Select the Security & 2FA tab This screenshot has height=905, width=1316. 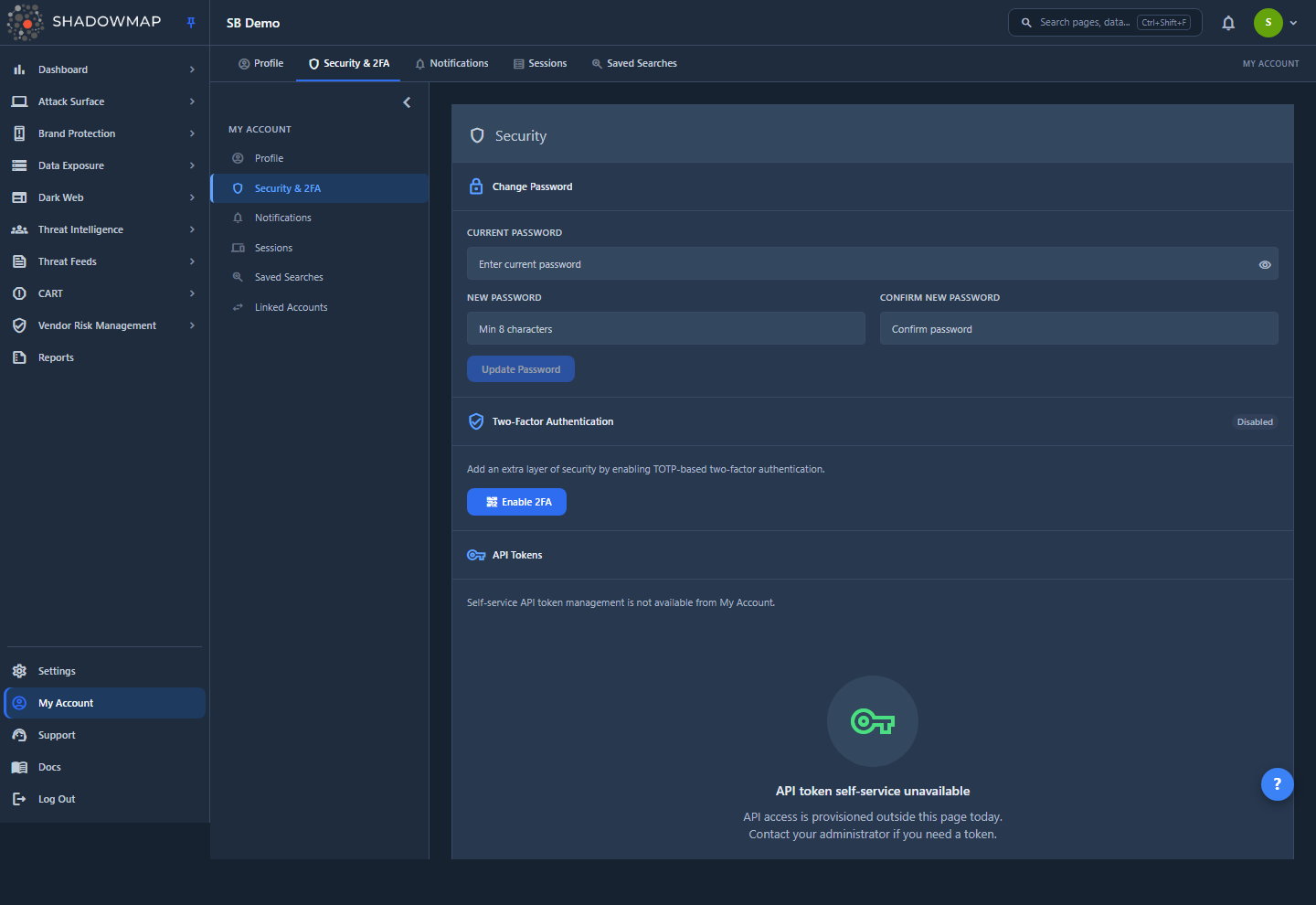[348, 63]
